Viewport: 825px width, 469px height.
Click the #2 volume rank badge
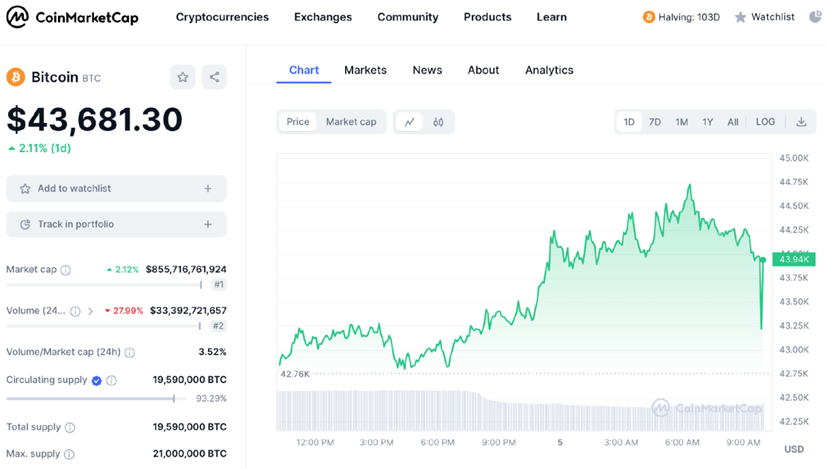[218, 326]
